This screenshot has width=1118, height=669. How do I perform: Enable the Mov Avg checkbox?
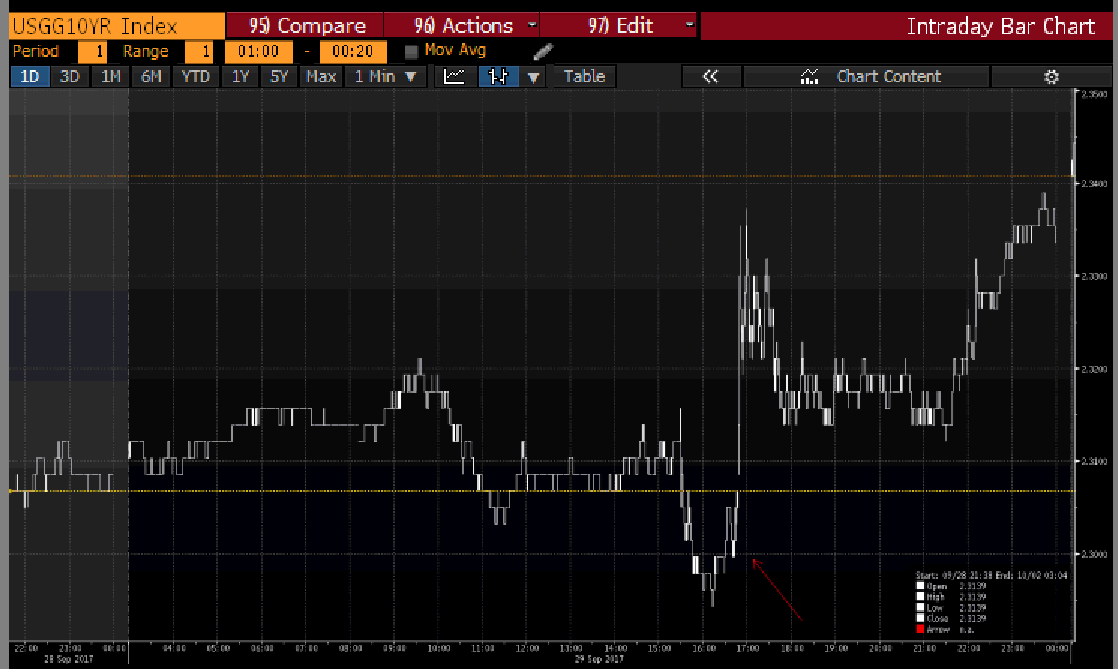coord(411,51)
